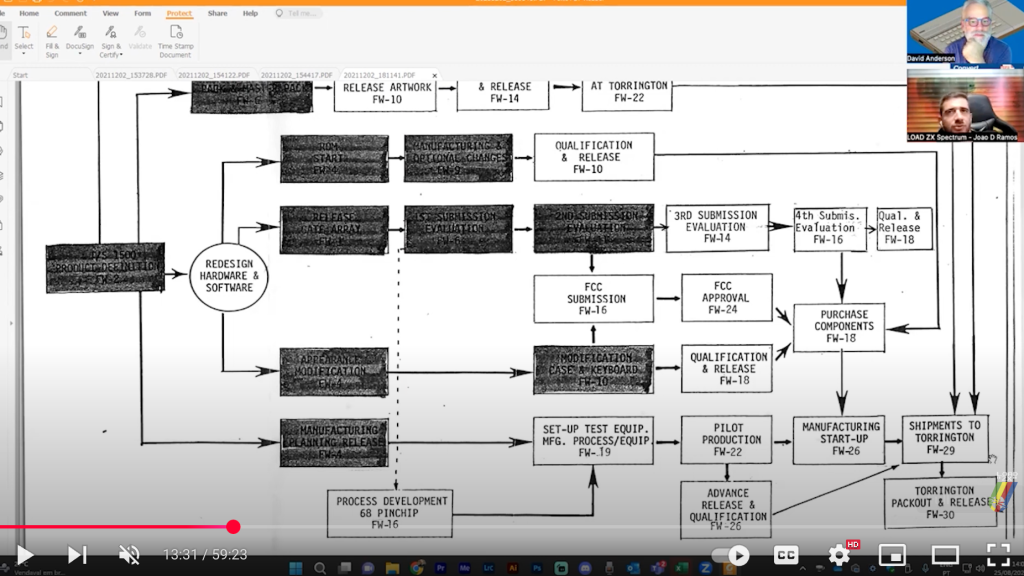Viewport: 1024px width, 576px height.
Task: Click the "FCC SUBMISSION FW-16" box
Action: click(594, 298)
